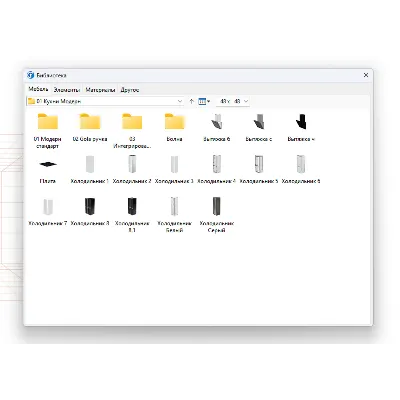Expand the 01 Кухни Модерн path dropdown

click(x=180, y=101)
